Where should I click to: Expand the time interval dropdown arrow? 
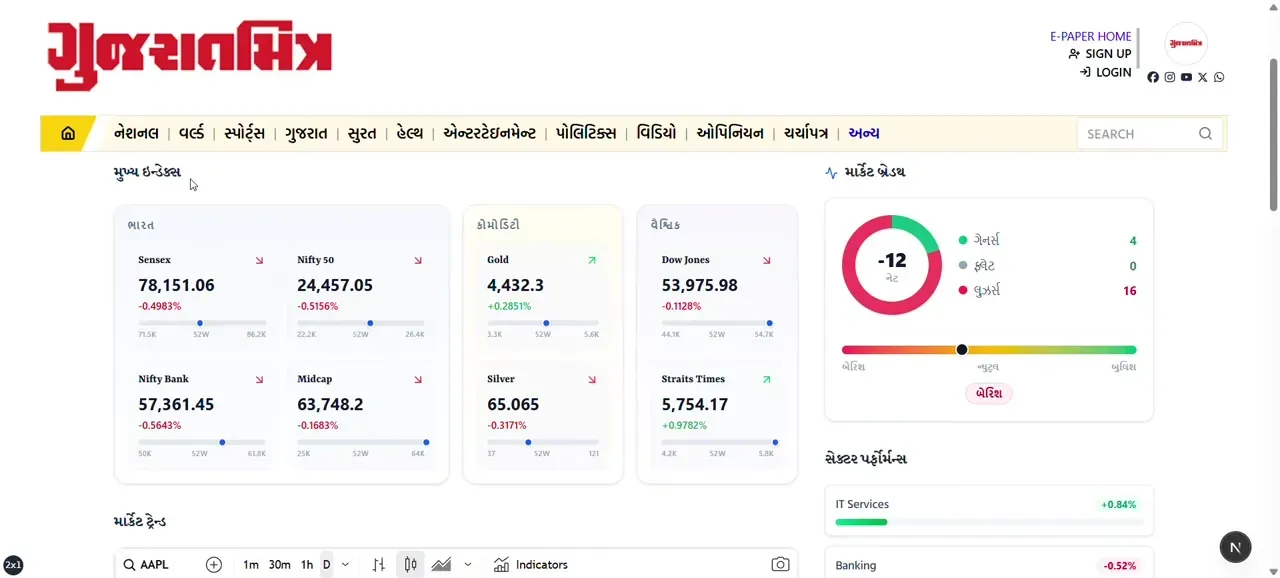click(x=346, y=565)
